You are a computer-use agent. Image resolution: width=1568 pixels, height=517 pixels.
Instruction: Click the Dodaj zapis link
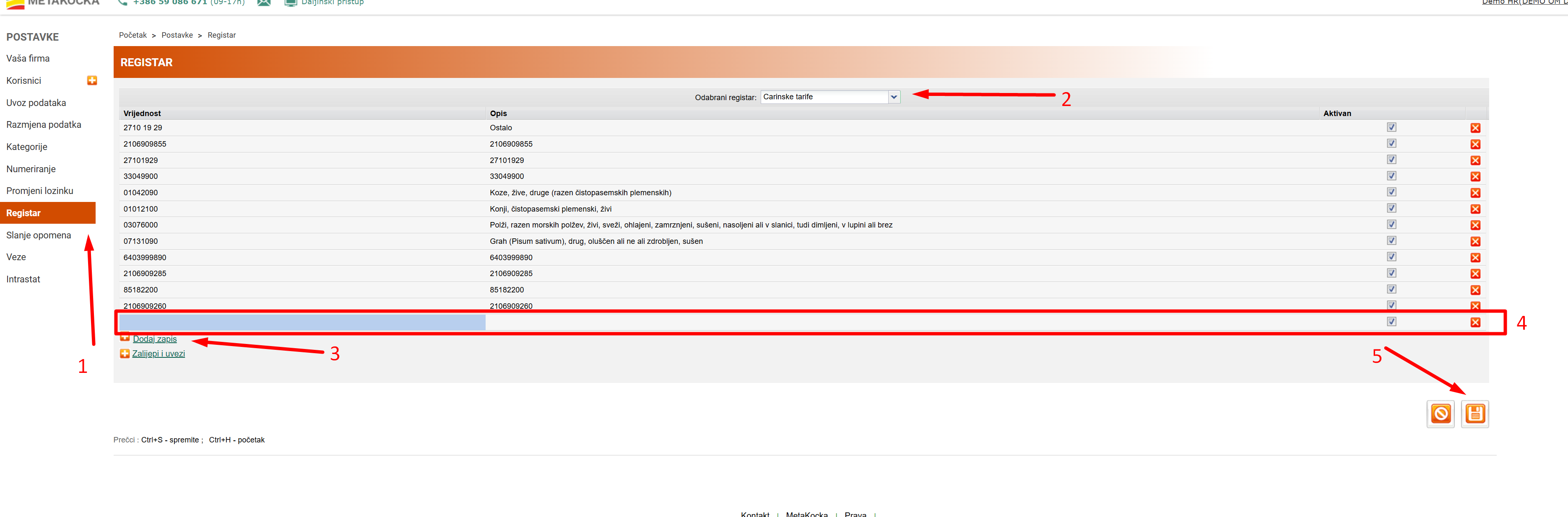tap(155, 339)
